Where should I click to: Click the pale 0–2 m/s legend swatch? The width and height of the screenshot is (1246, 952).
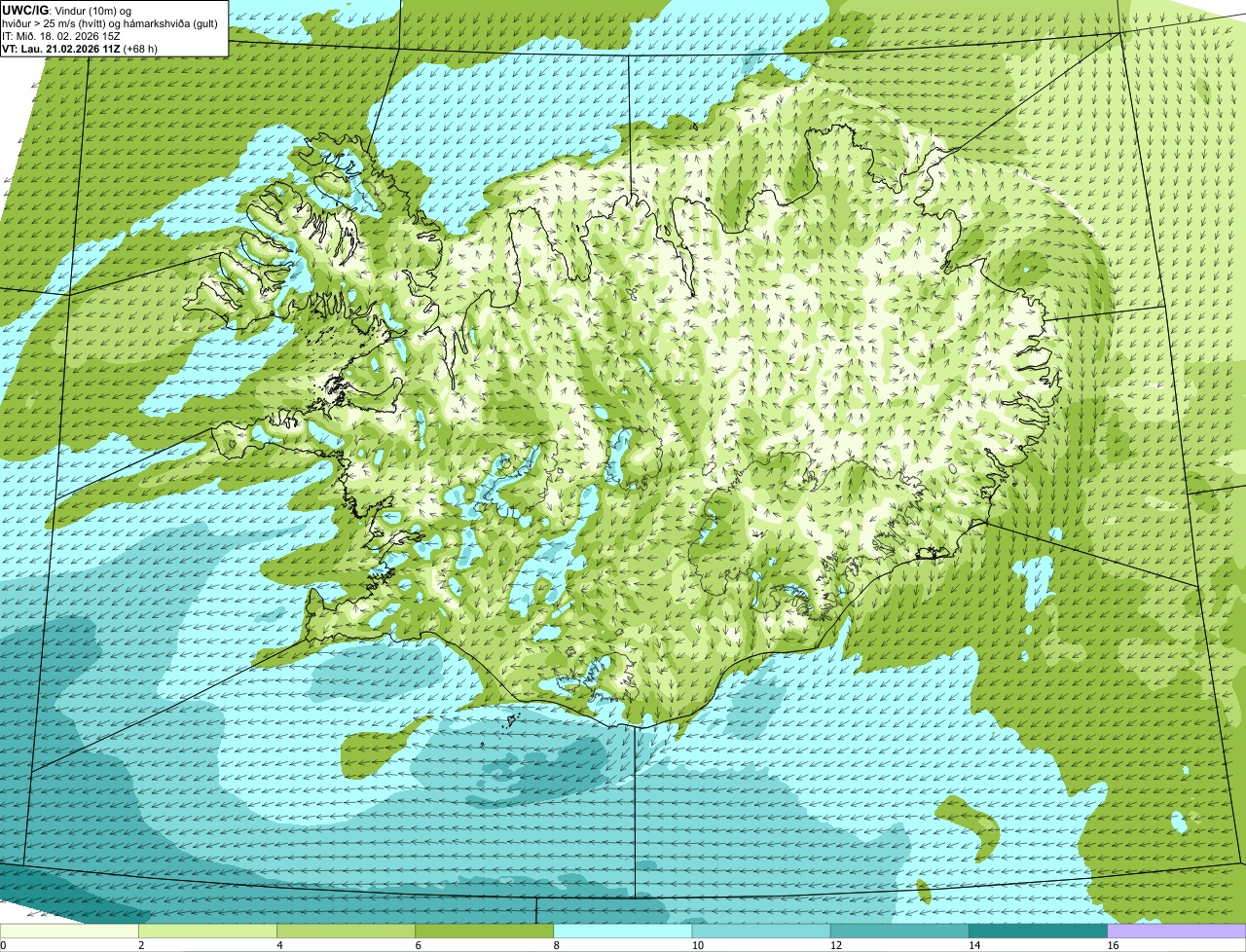coord(69,931)
